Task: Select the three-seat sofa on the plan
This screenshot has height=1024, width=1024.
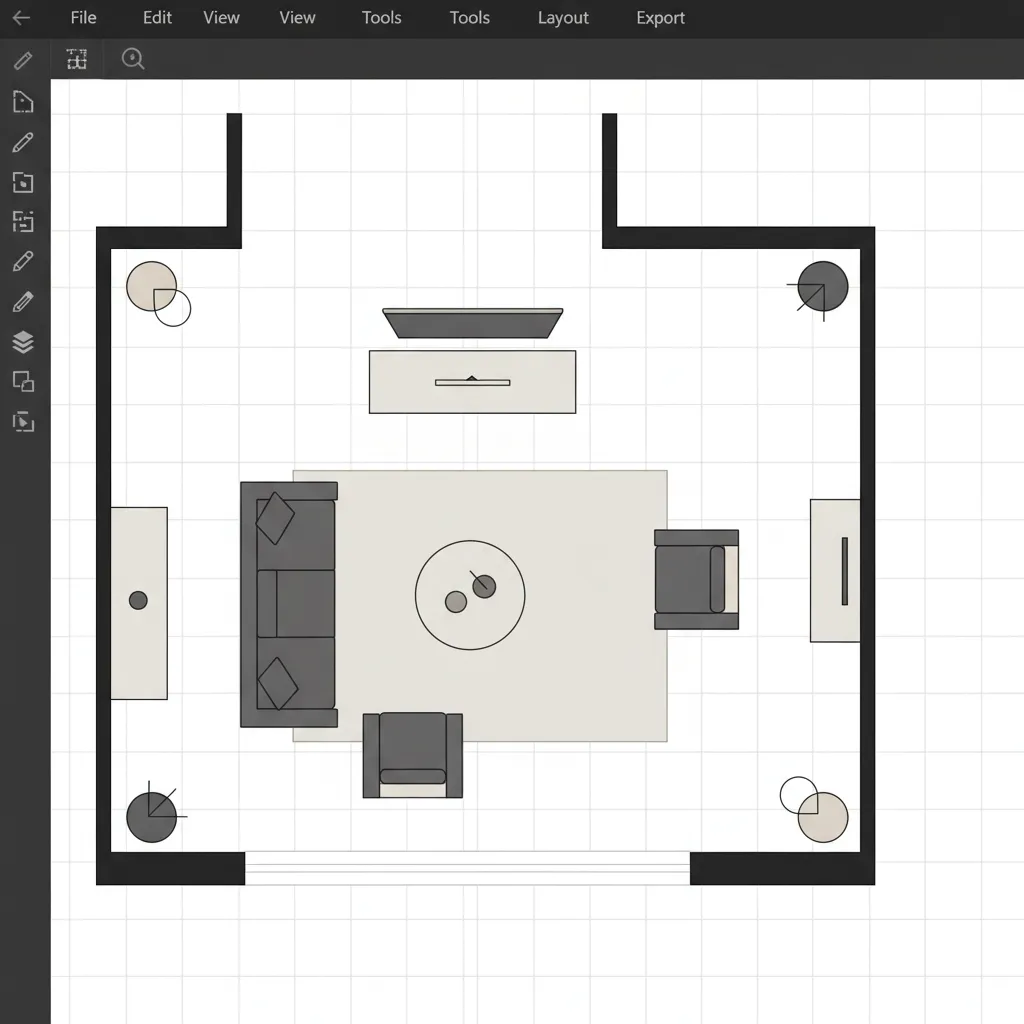Action: [x=289, y=604]
